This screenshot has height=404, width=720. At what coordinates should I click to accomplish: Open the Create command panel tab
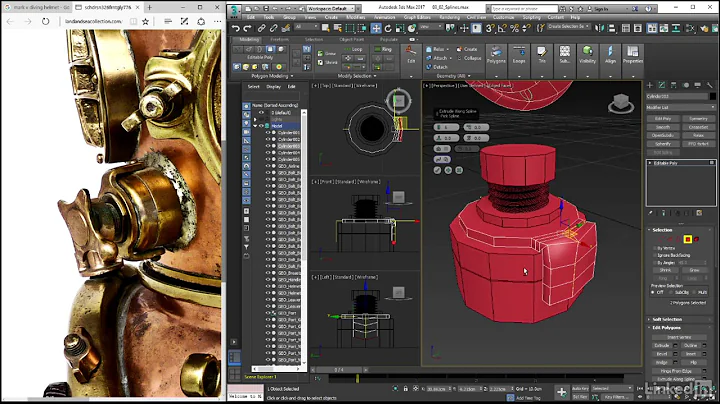click(650, 85)
